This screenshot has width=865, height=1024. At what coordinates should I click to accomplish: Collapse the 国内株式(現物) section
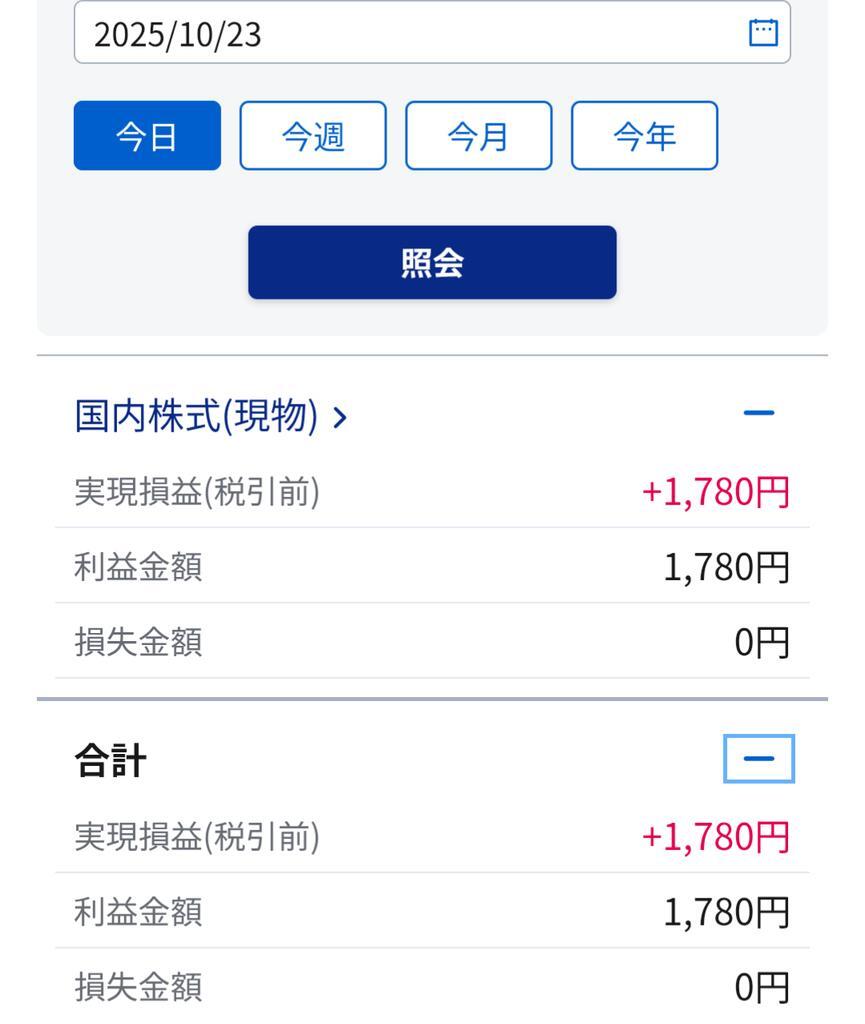click(x=759, y=413)
